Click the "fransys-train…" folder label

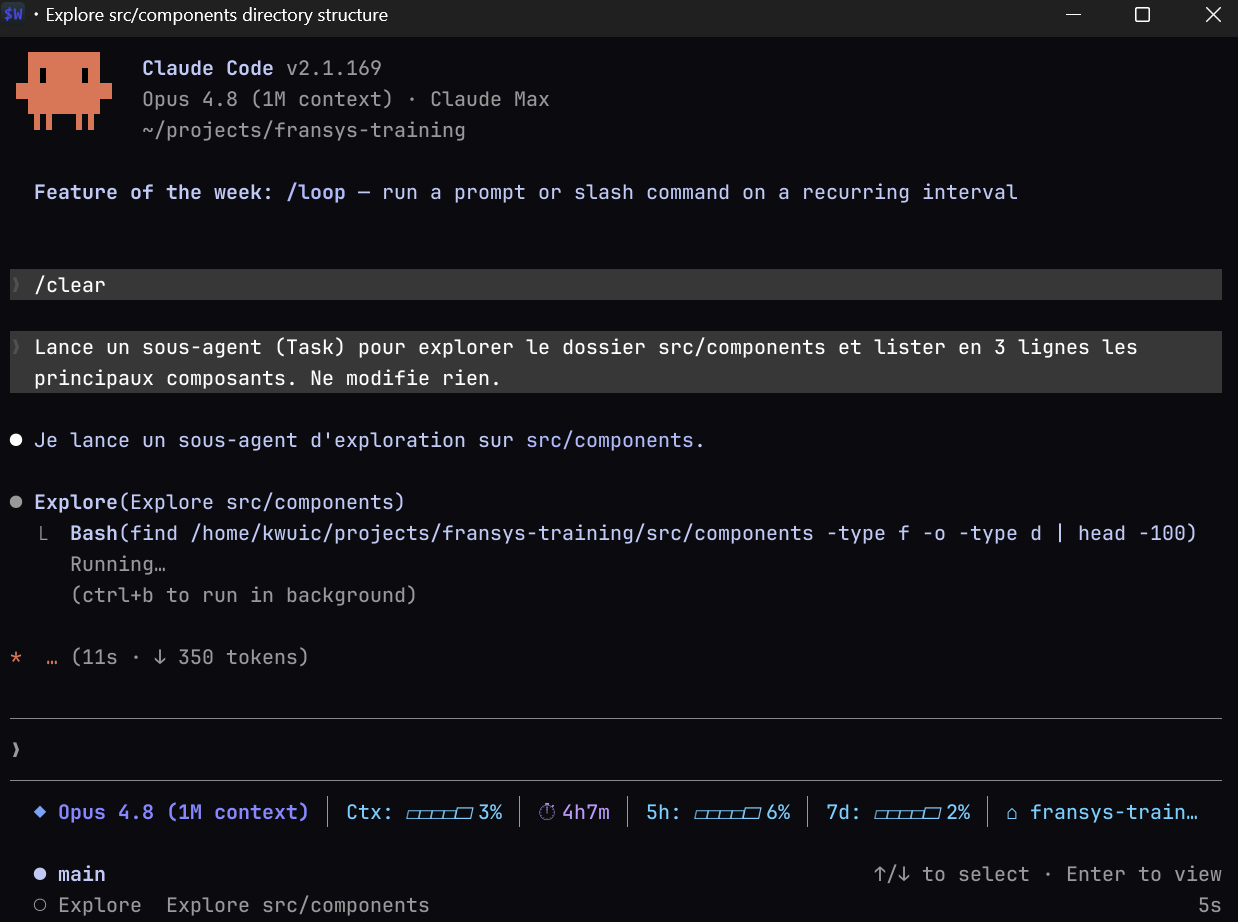1114,812
